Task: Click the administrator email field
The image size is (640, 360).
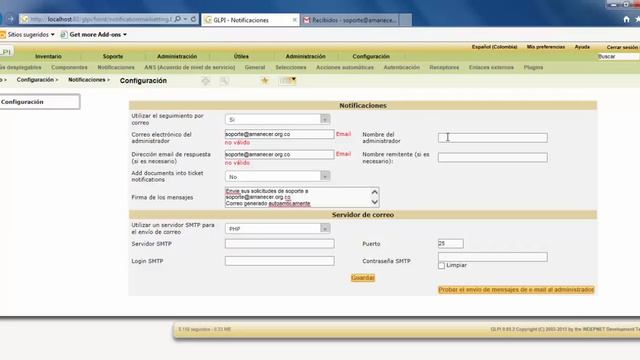Action: pos(279,134)
